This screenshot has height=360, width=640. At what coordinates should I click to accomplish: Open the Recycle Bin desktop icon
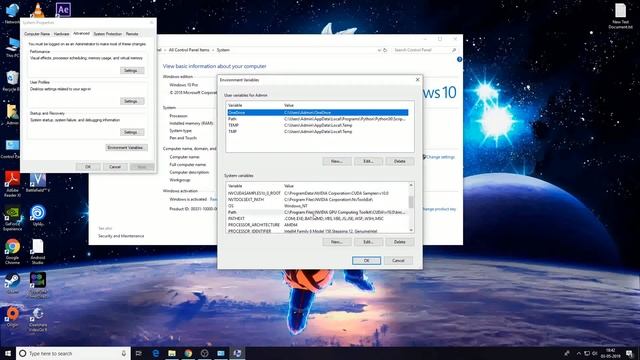coord(12,81)
